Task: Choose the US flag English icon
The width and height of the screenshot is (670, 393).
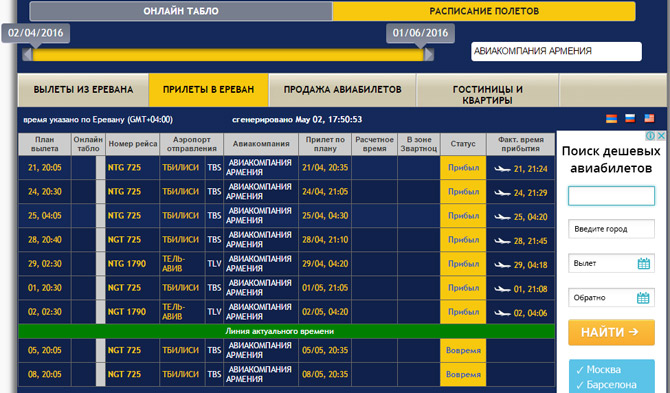Action: [649, 118]
